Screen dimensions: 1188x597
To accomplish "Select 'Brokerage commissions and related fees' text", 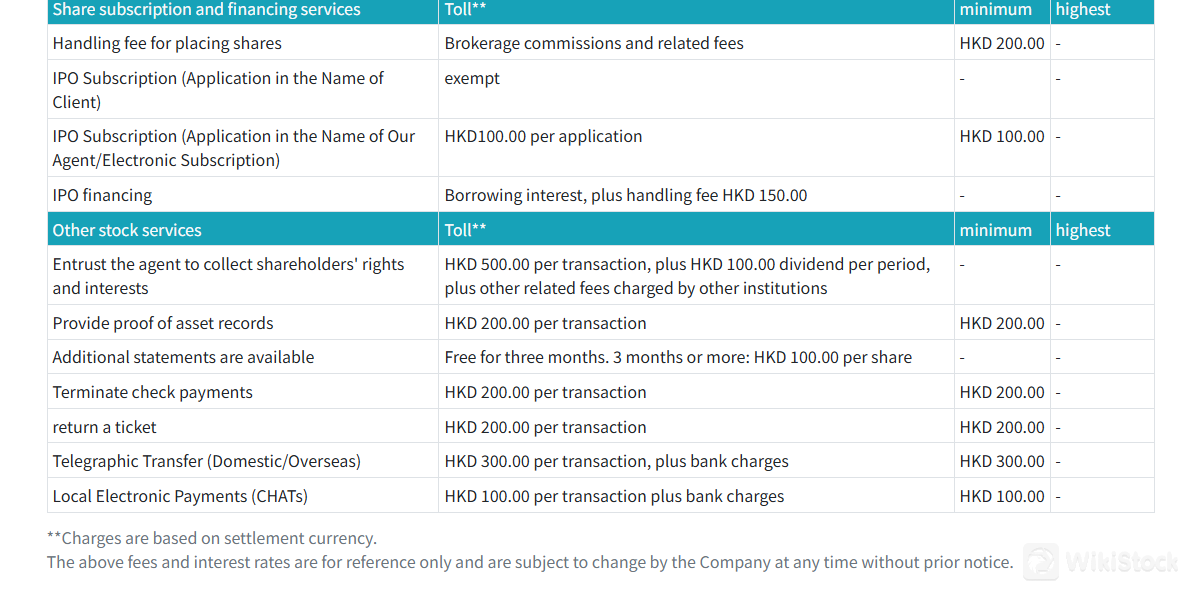I will pos(594,43).
